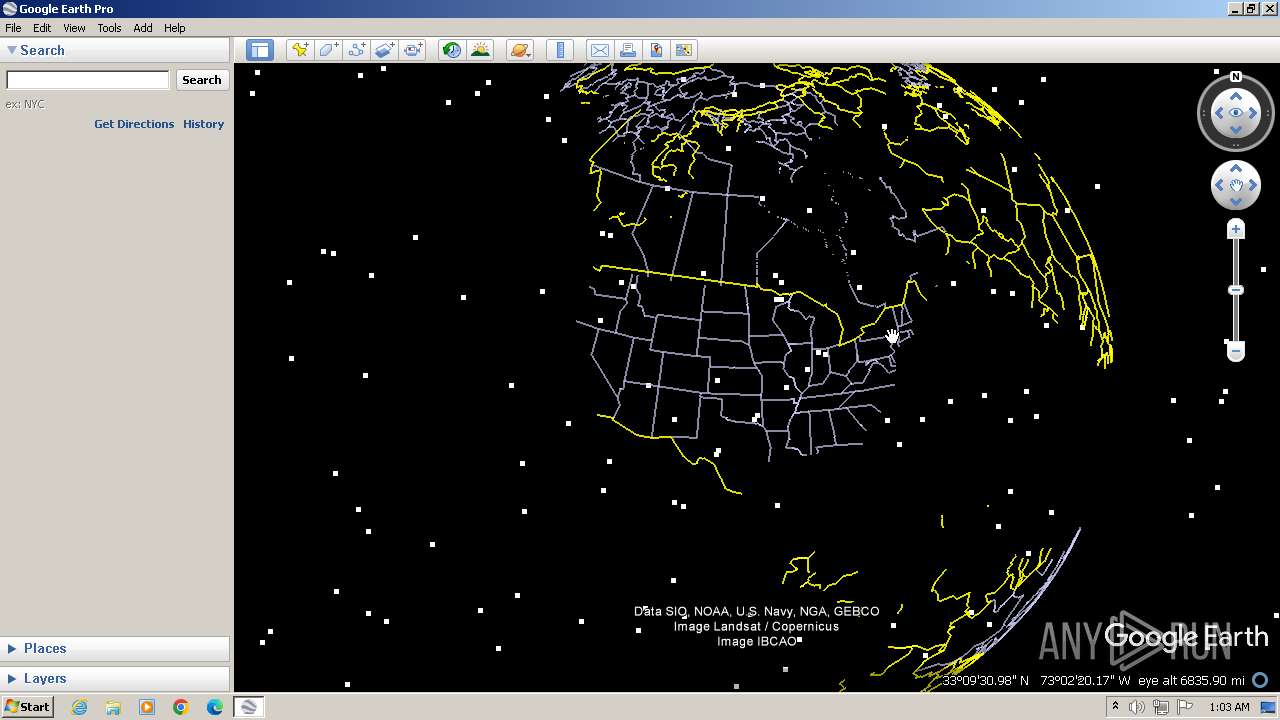Viewport: 1280px width, 720px height.
Task: Click the look-up arrow on the eye joystick
Action: (x=1236, y=96)
